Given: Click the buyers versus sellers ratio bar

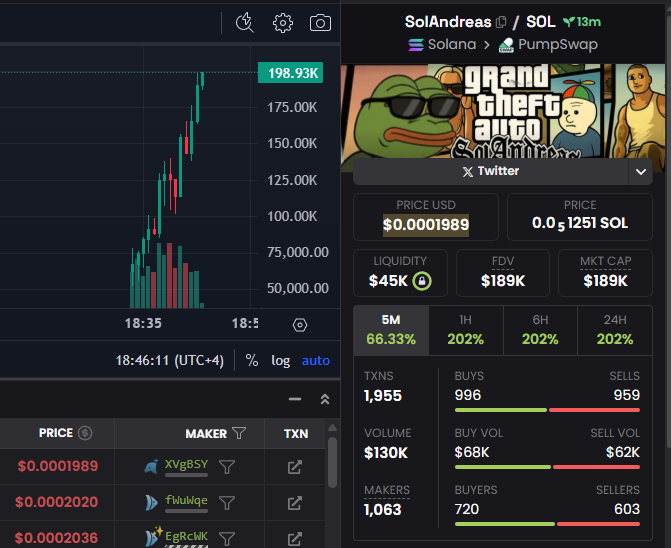Looking at the screenshot, I should click(x=547, y=524).
